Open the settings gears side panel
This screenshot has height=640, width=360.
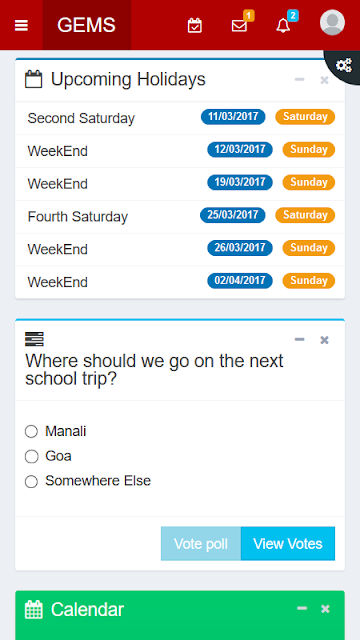(344, 65)
